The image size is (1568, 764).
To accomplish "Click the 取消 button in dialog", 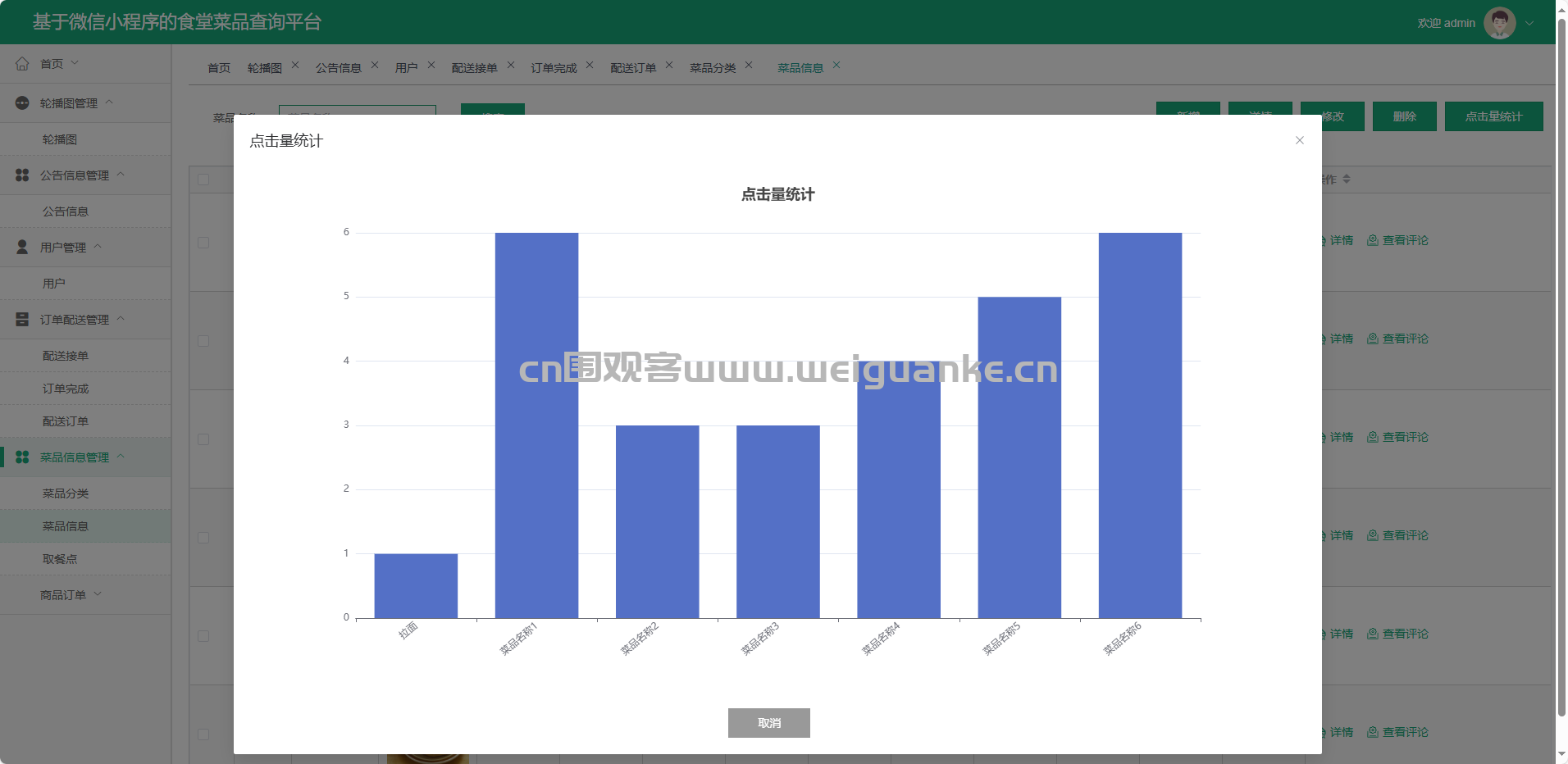I will pos(768,723).
